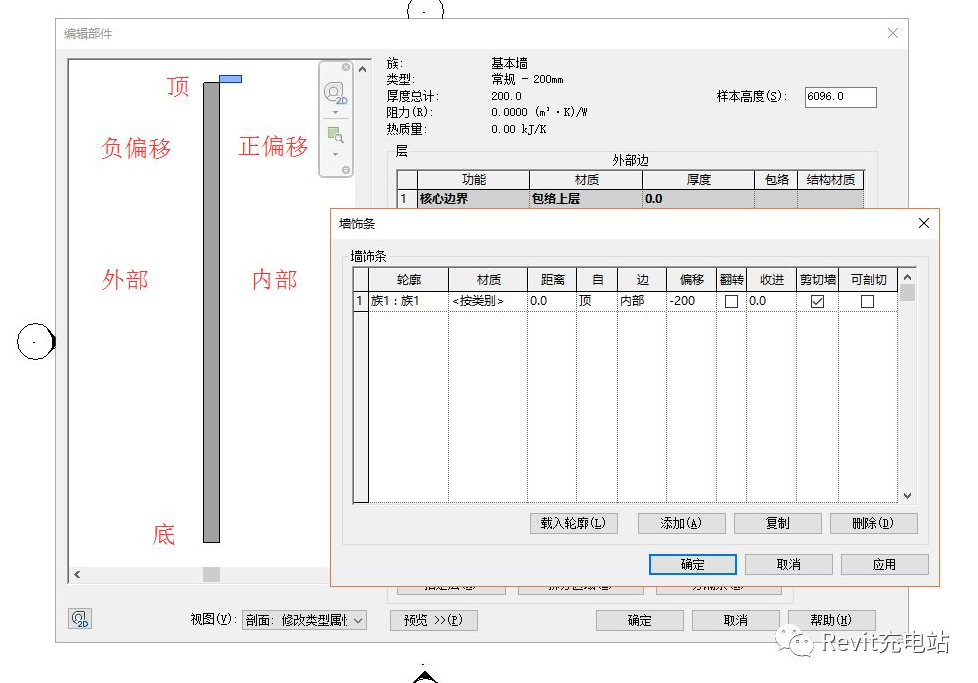Click preview pane left scroll arrow

[x=77, y=574]
